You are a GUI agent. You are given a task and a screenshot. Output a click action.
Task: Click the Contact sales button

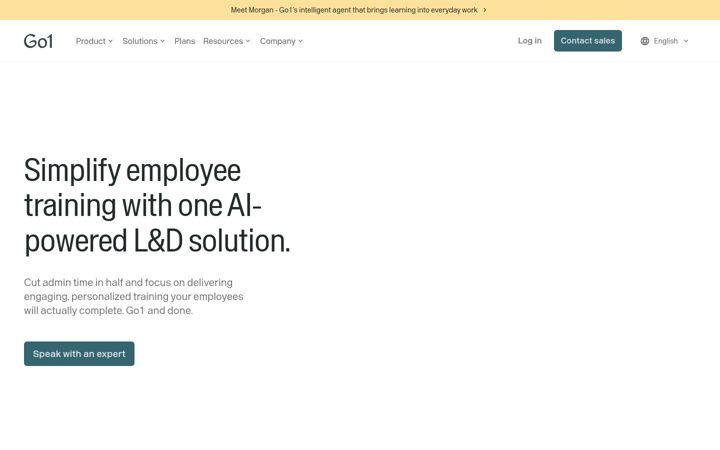(x=588, y=40)
